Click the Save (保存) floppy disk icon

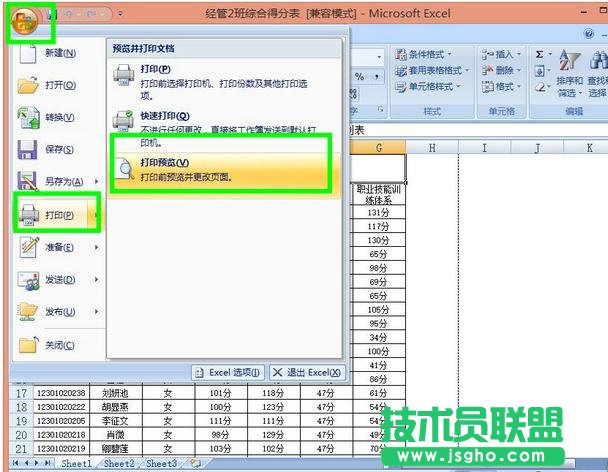[x=29, y=150]
